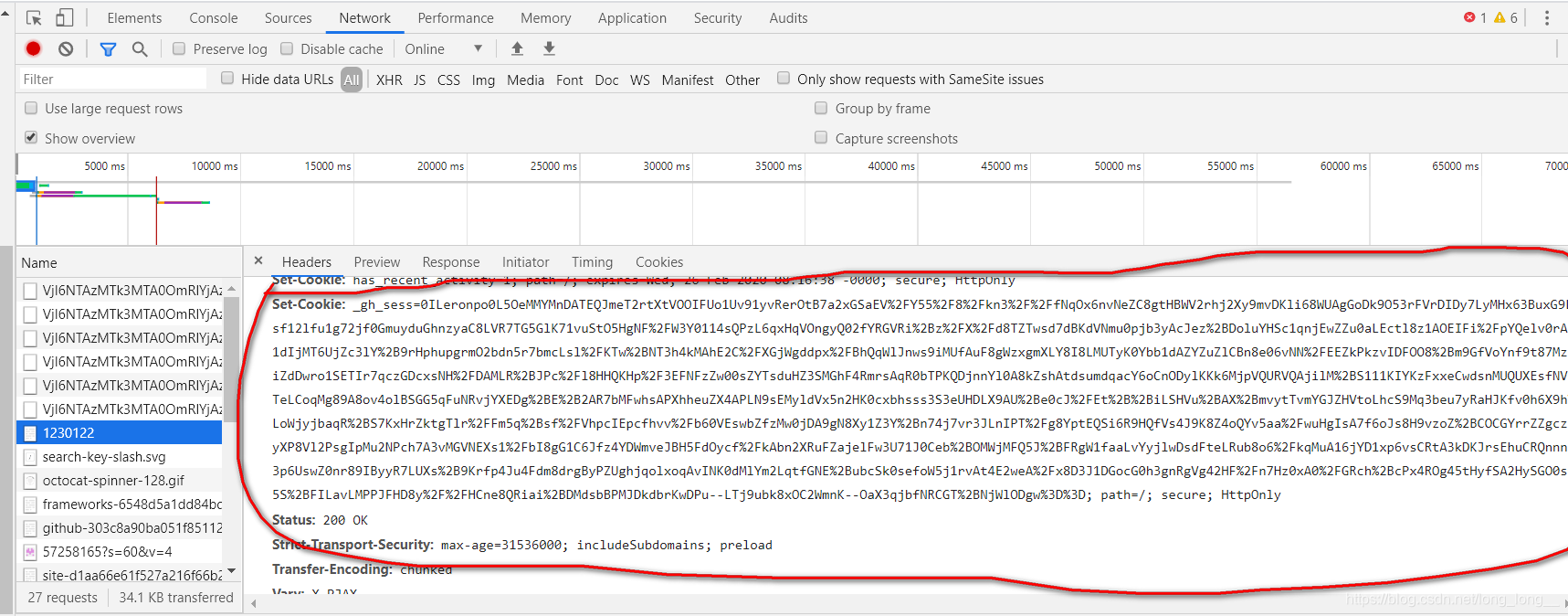Close the request details pane
Screen dimensions: 1568x616
point(258,261)
